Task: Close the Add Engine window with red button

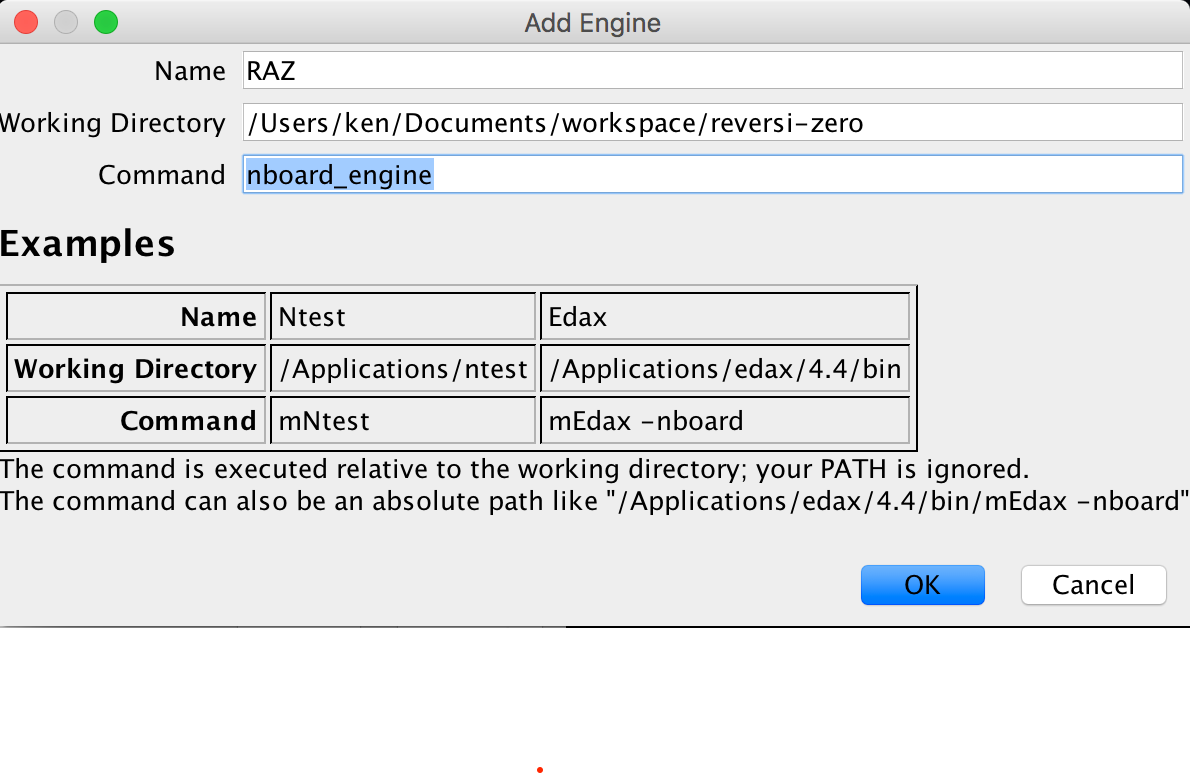Action: (27, 22)
